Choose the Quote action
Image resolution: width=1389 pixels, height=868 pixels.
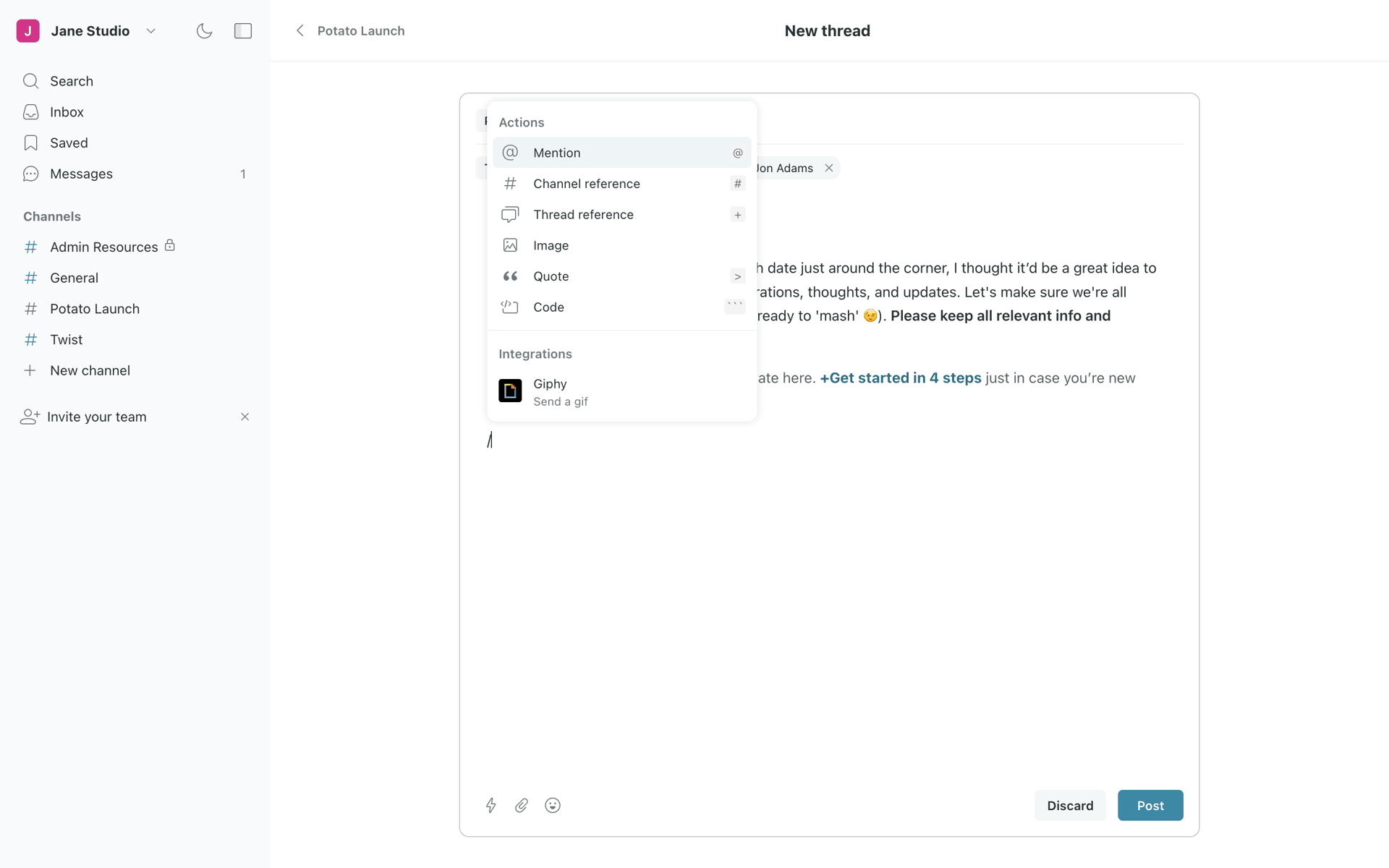622,276
